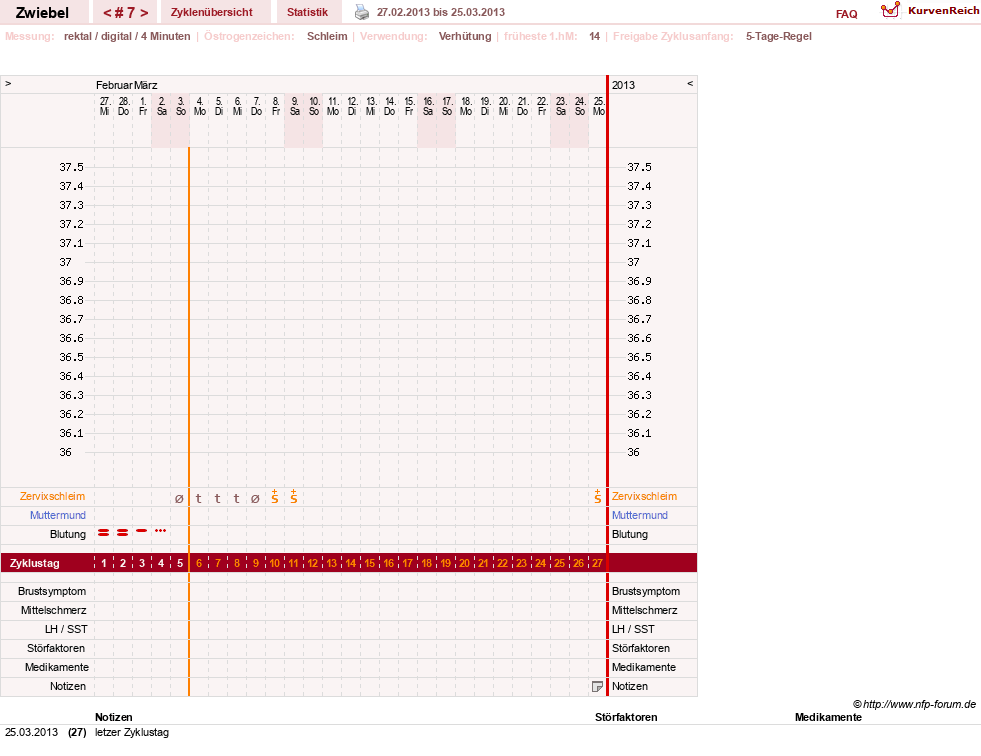Select cycle day 27 in Zyklustag bar

(597, 563)
